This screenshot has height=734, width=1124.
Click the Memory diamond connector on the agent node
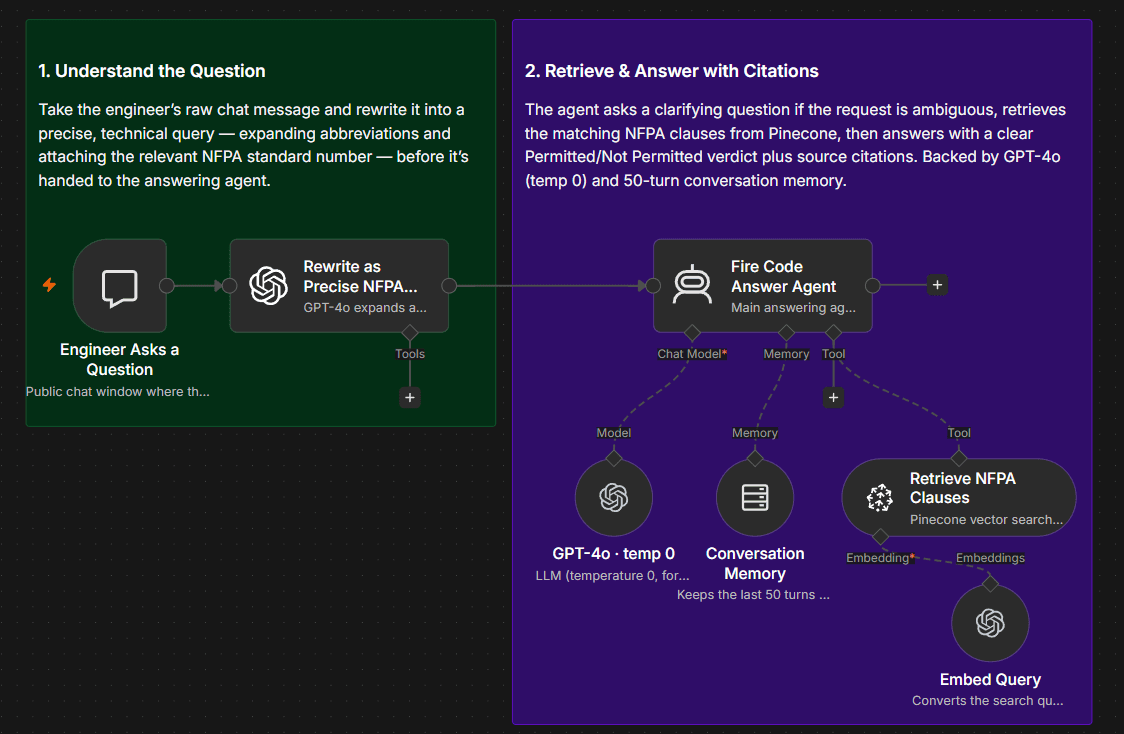[786, 332]
